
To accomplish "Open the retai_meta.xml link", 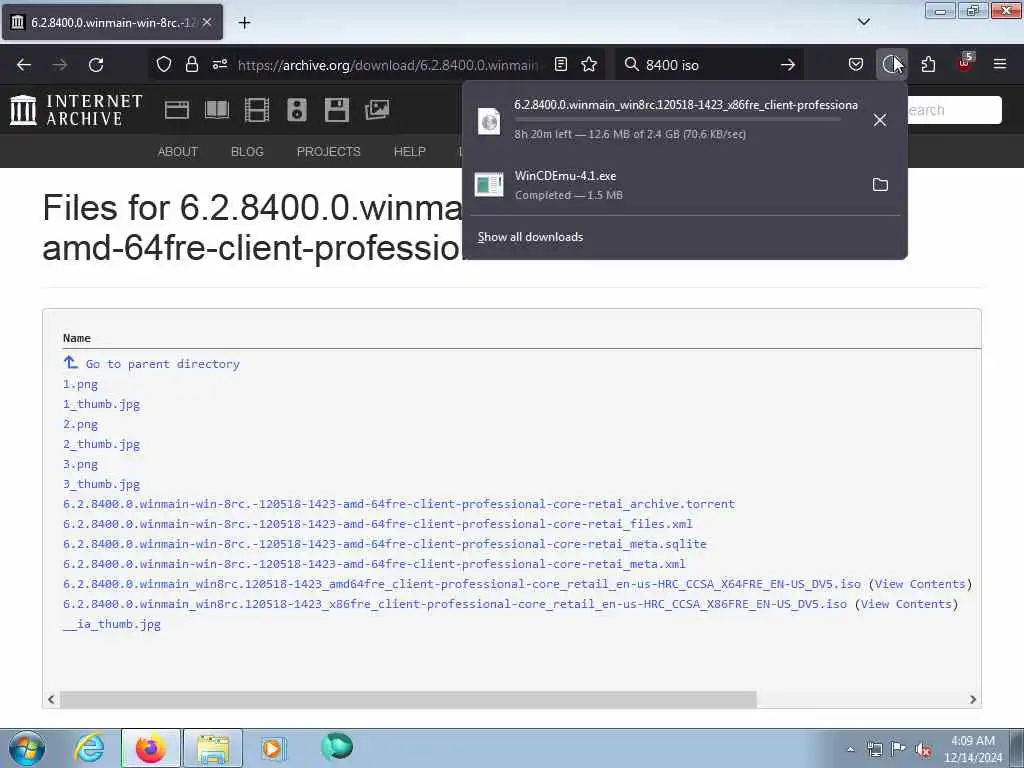I will (x=374, y=564).
